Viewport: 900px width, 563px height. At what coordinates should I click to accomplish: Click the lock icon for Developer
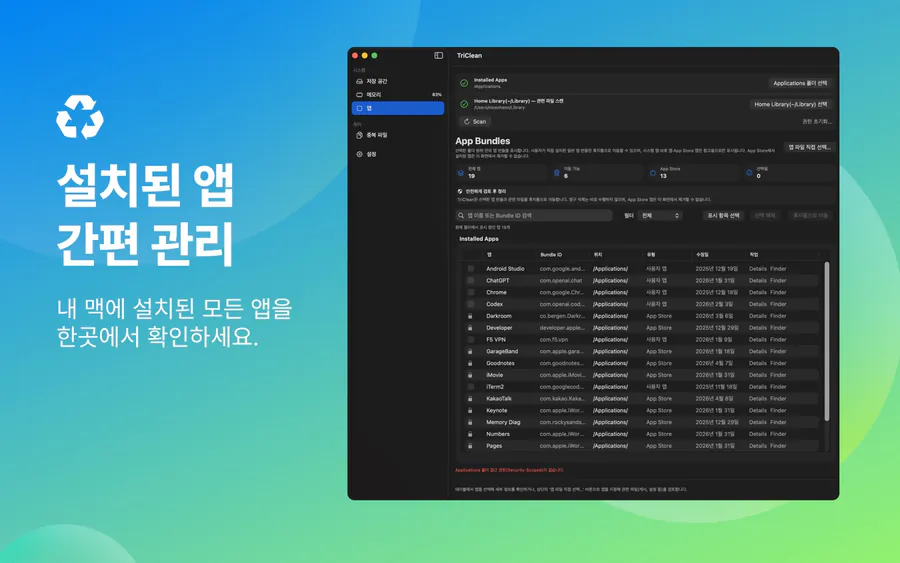[x=470, y=328]
